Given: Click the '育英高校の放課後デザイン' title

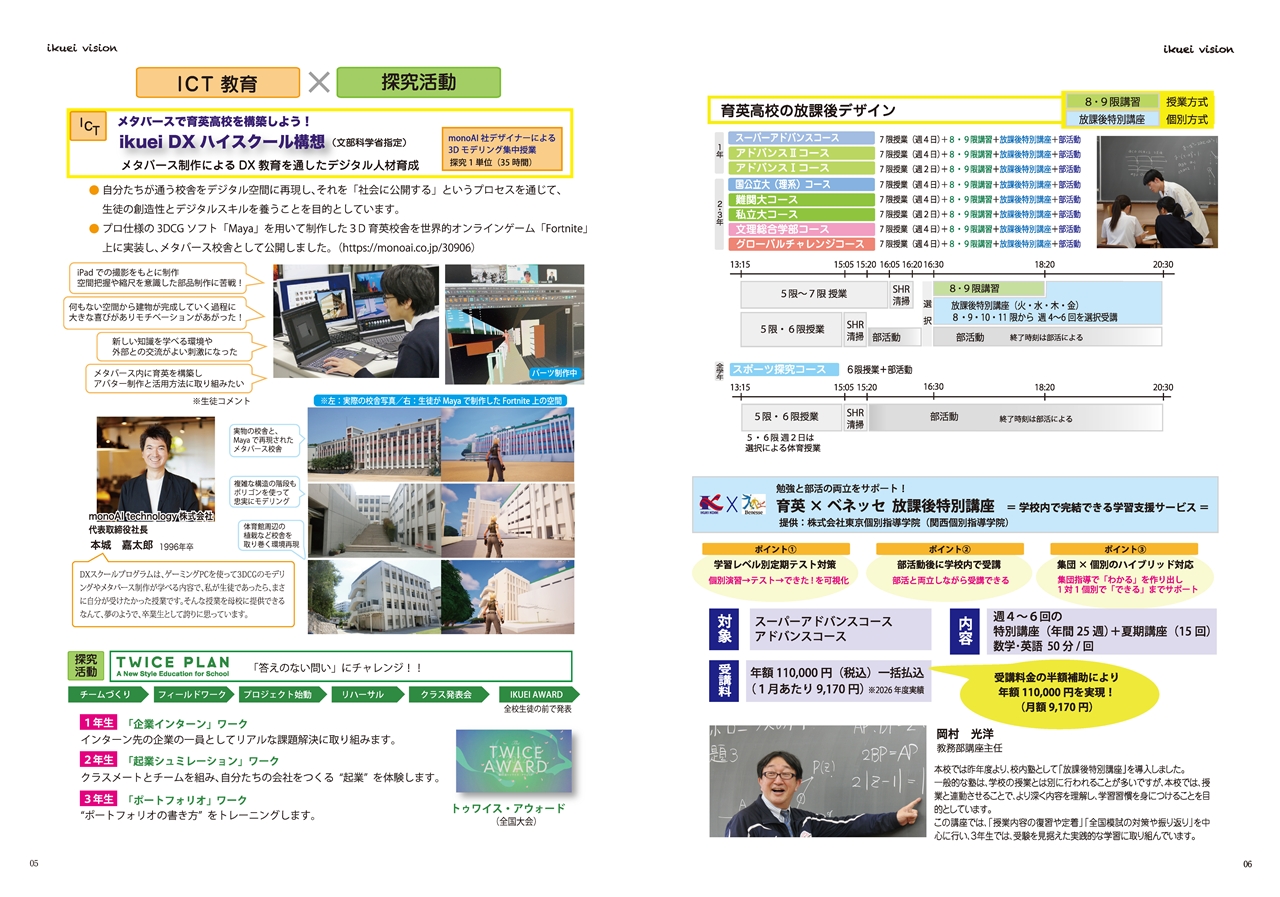Looking at the screenshot, I should (808, 110).
